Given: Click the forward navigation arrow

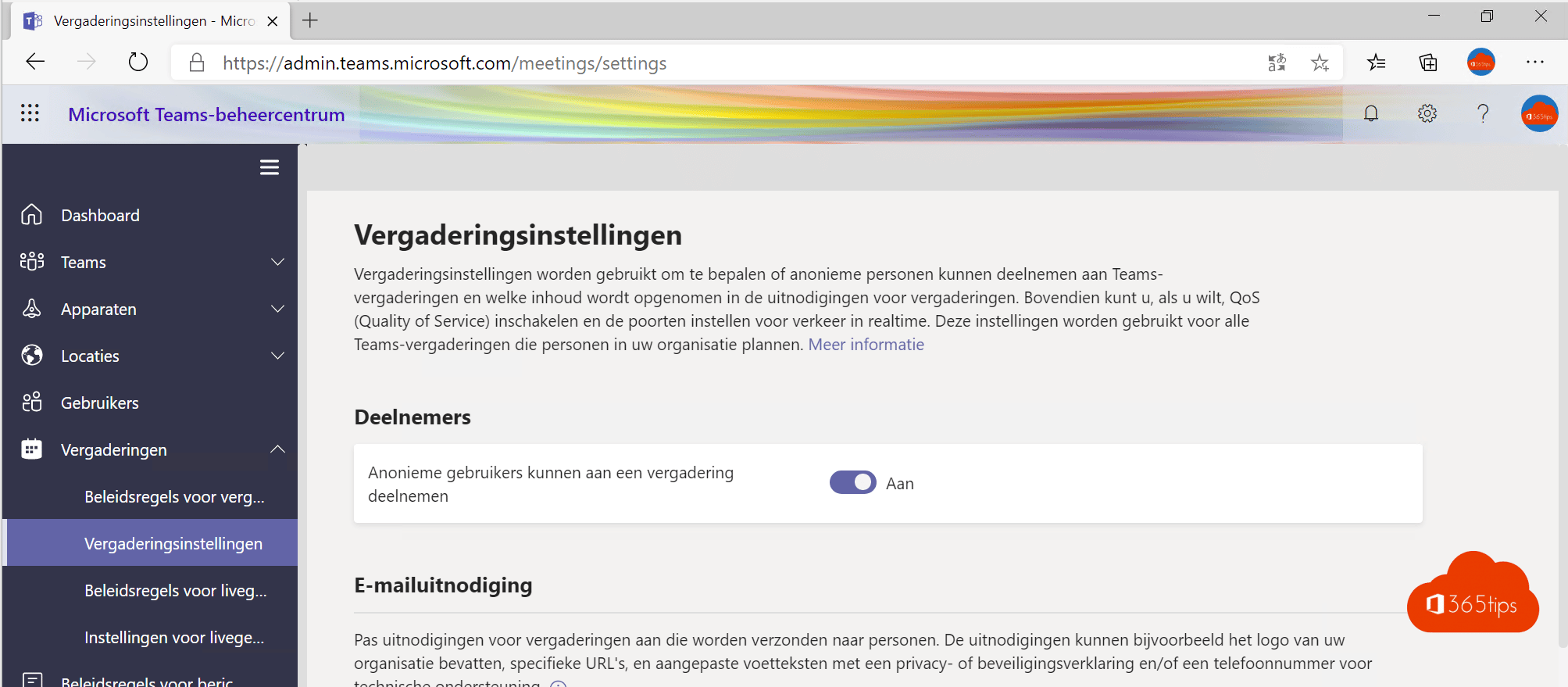Looking at the screenshot, I should [x=87, y=62].
